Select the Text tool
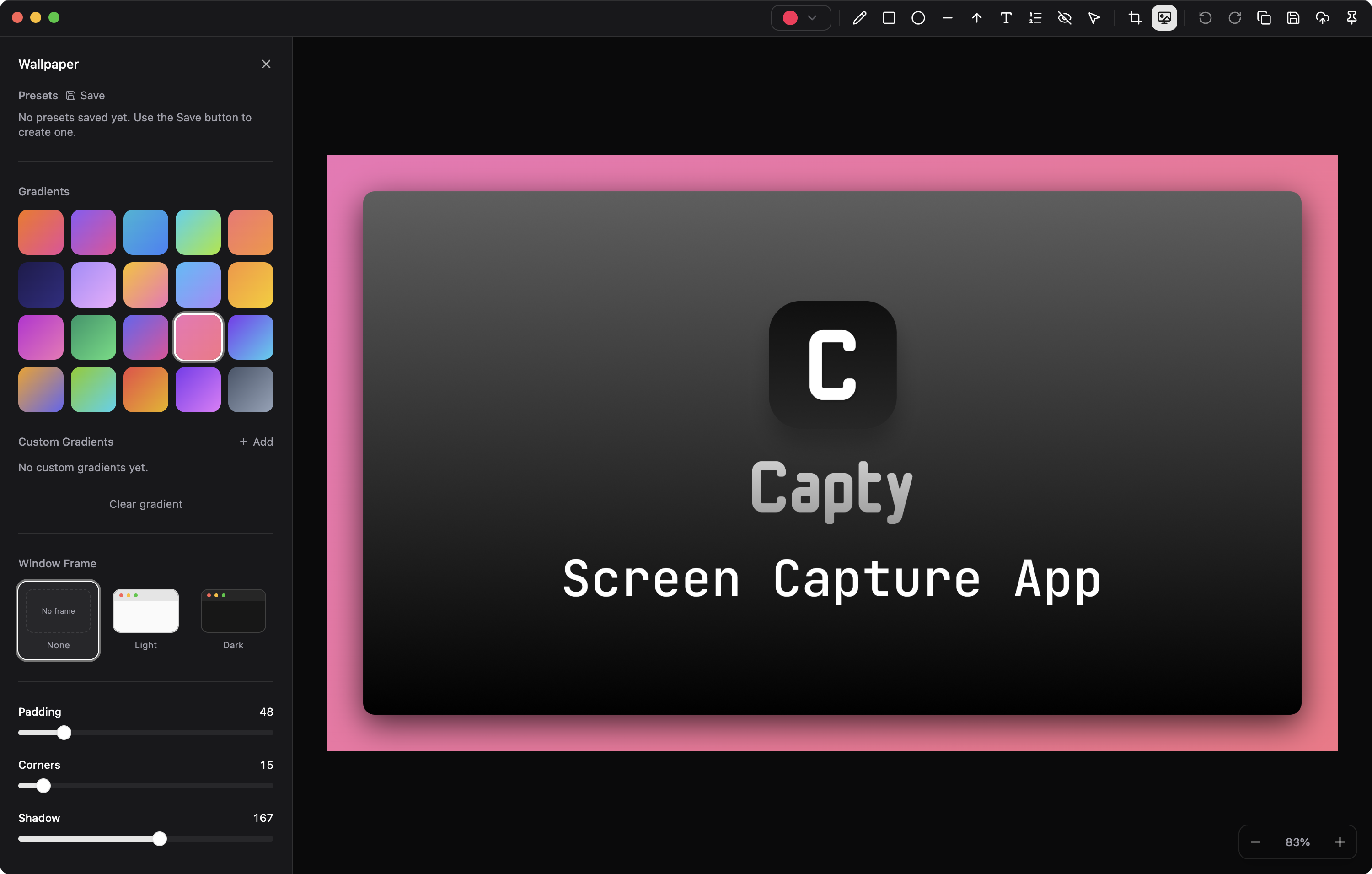This screenshot has width=1372, height=874. click(1006, 18)
